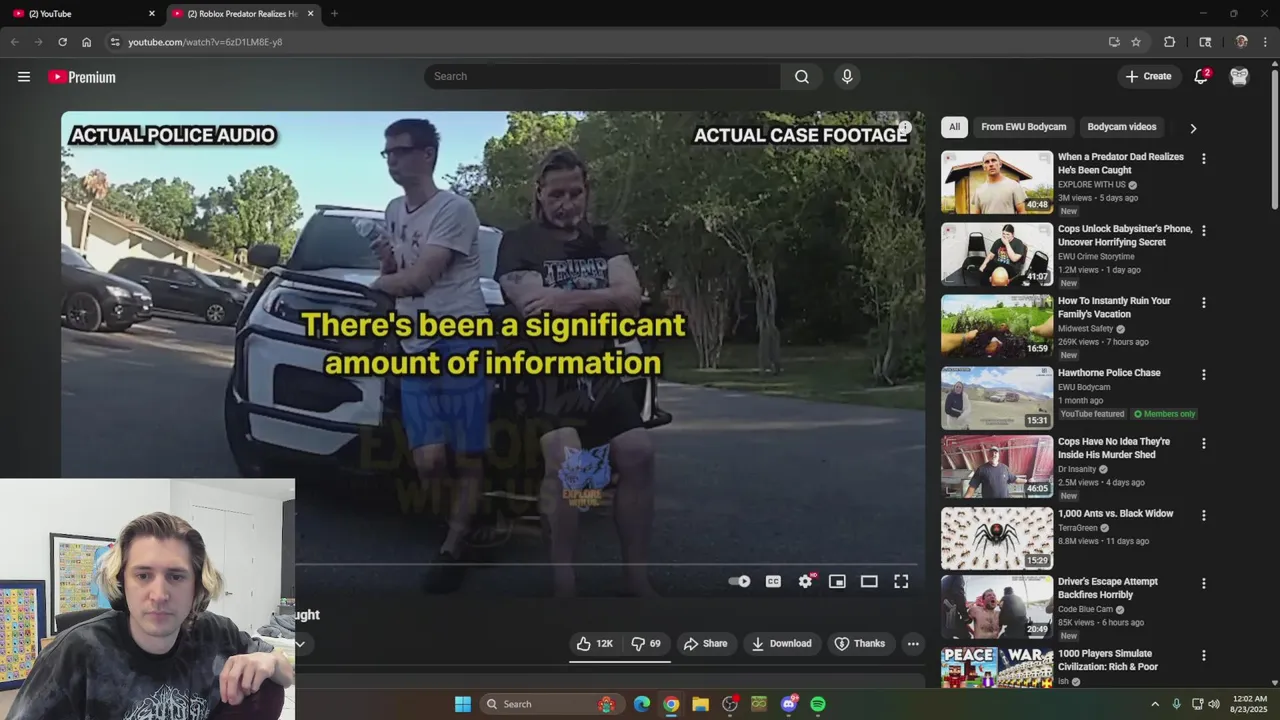
Task: Open the YouTube guide hamburger menu
Action: pos(24,77)
